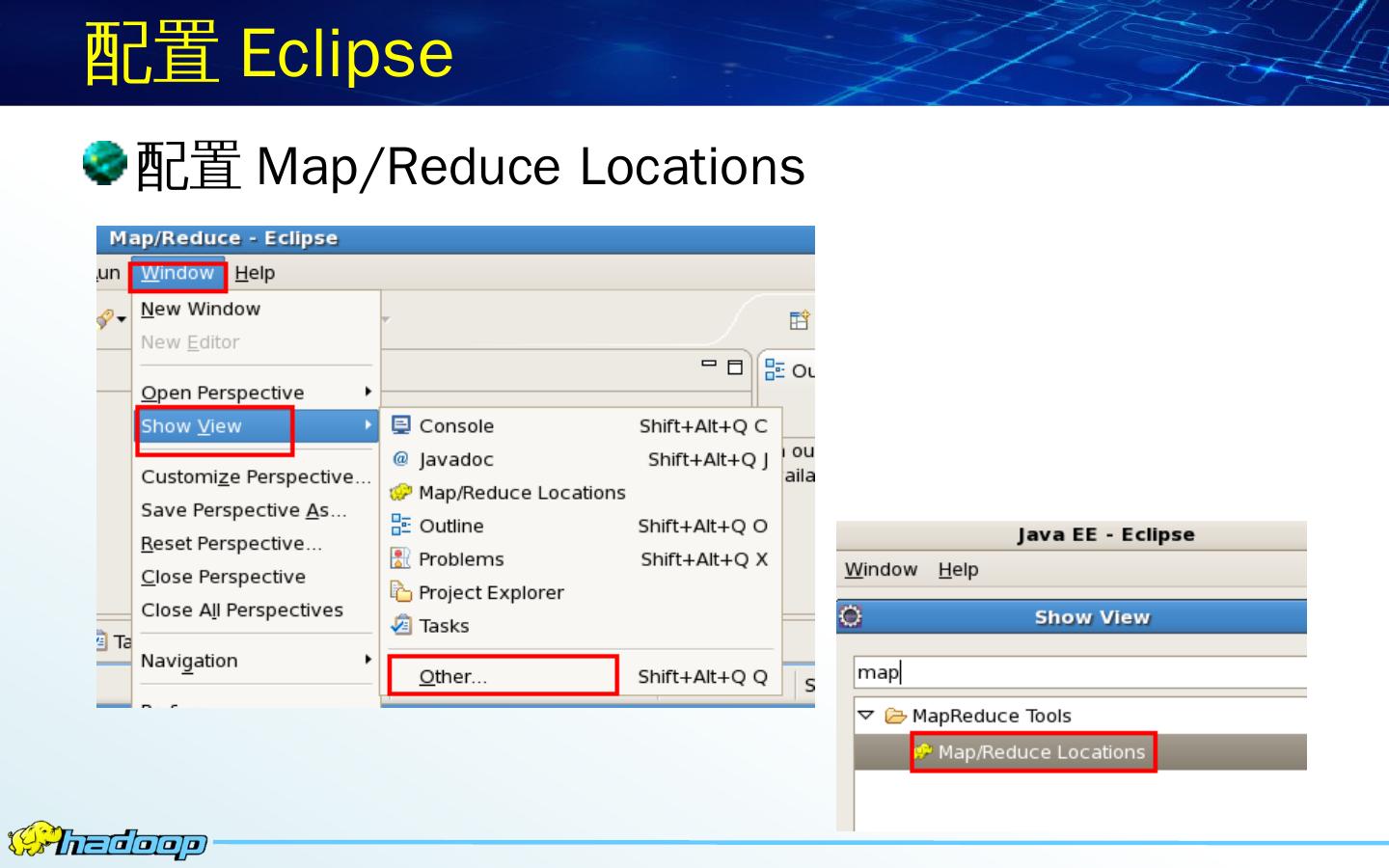
Task: Select the highlighted Show View menu entry
Action: tap(256, 426)
